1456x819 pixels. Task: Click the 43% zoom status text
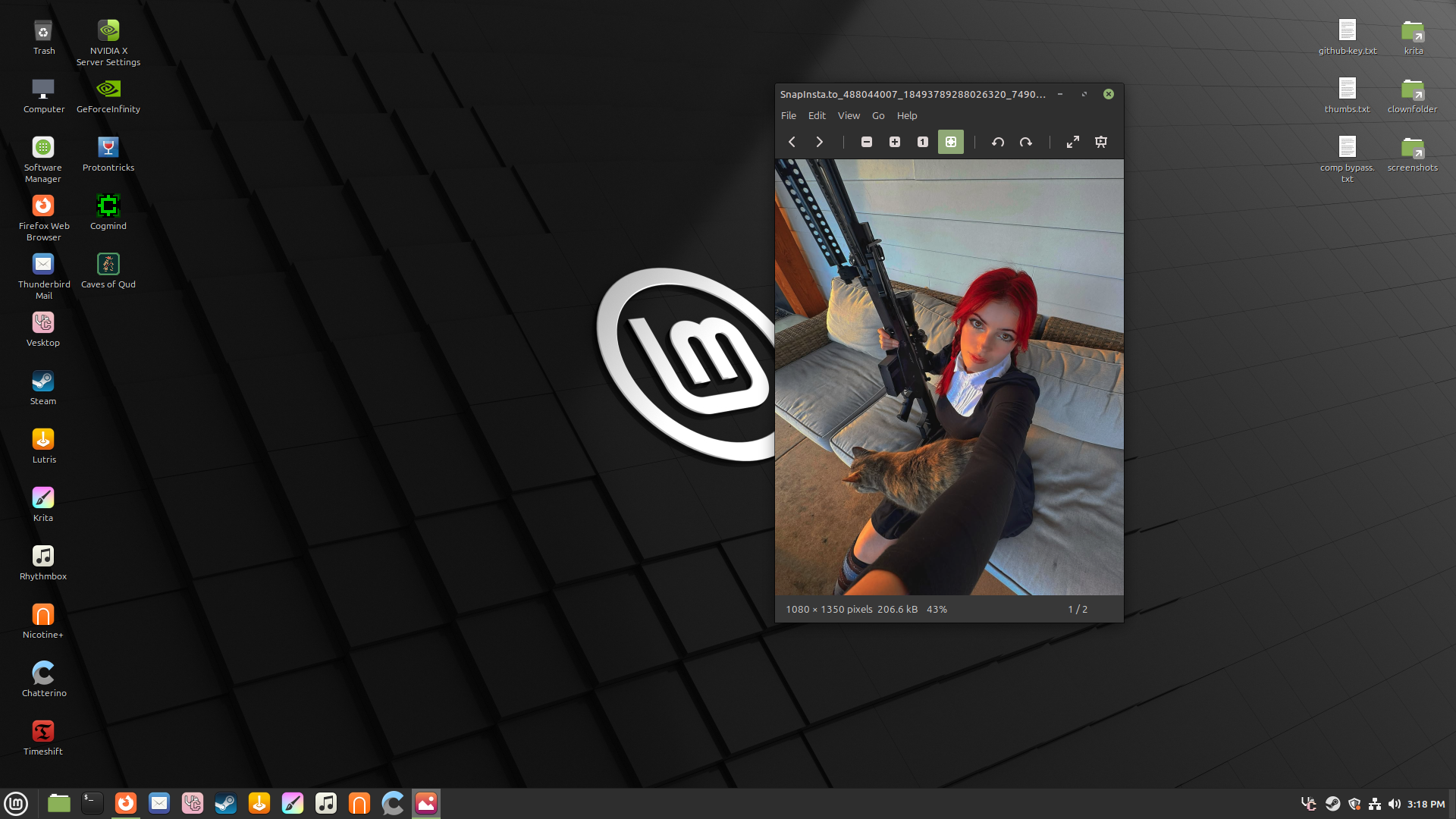pyautogui.click(x=937, y=609)
